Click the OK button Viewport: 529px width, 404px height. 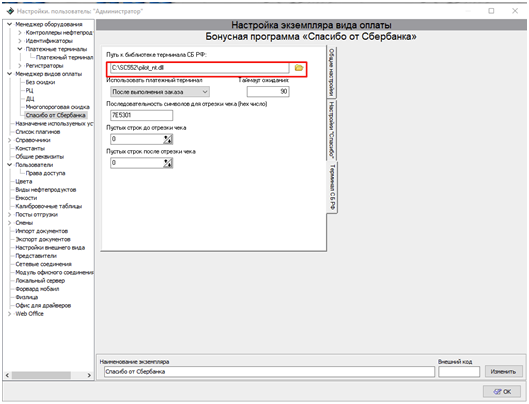[x=502, y=392]
